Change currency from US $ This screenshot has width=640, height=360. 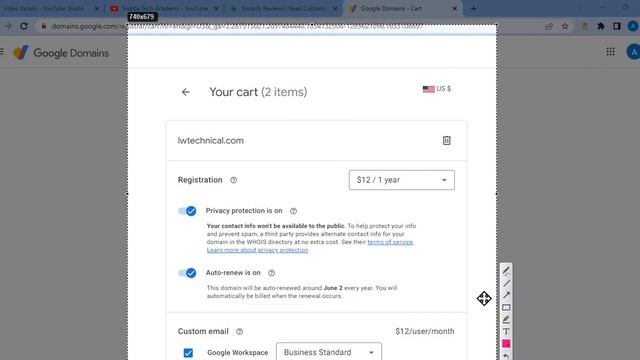tap(437, 89)
